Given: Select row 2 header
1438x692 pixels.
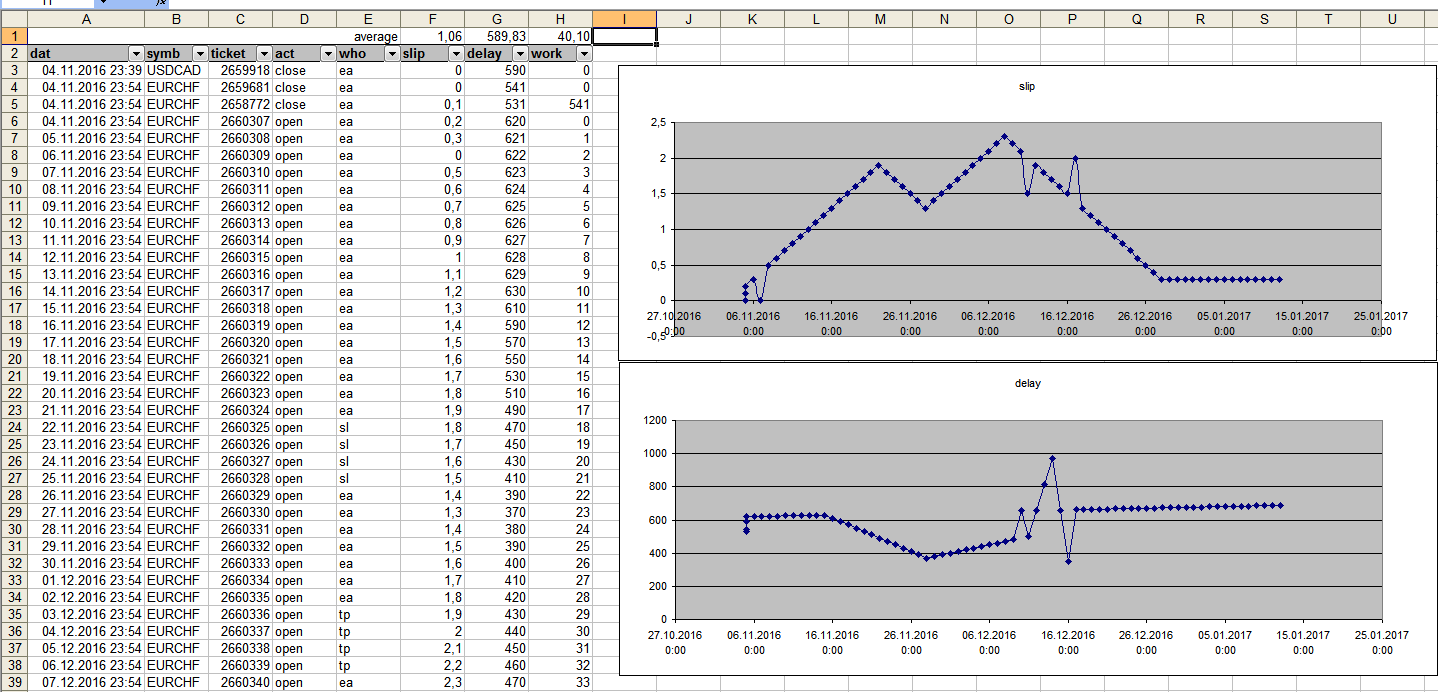Looking at the screenshot, I should (14, 53).
